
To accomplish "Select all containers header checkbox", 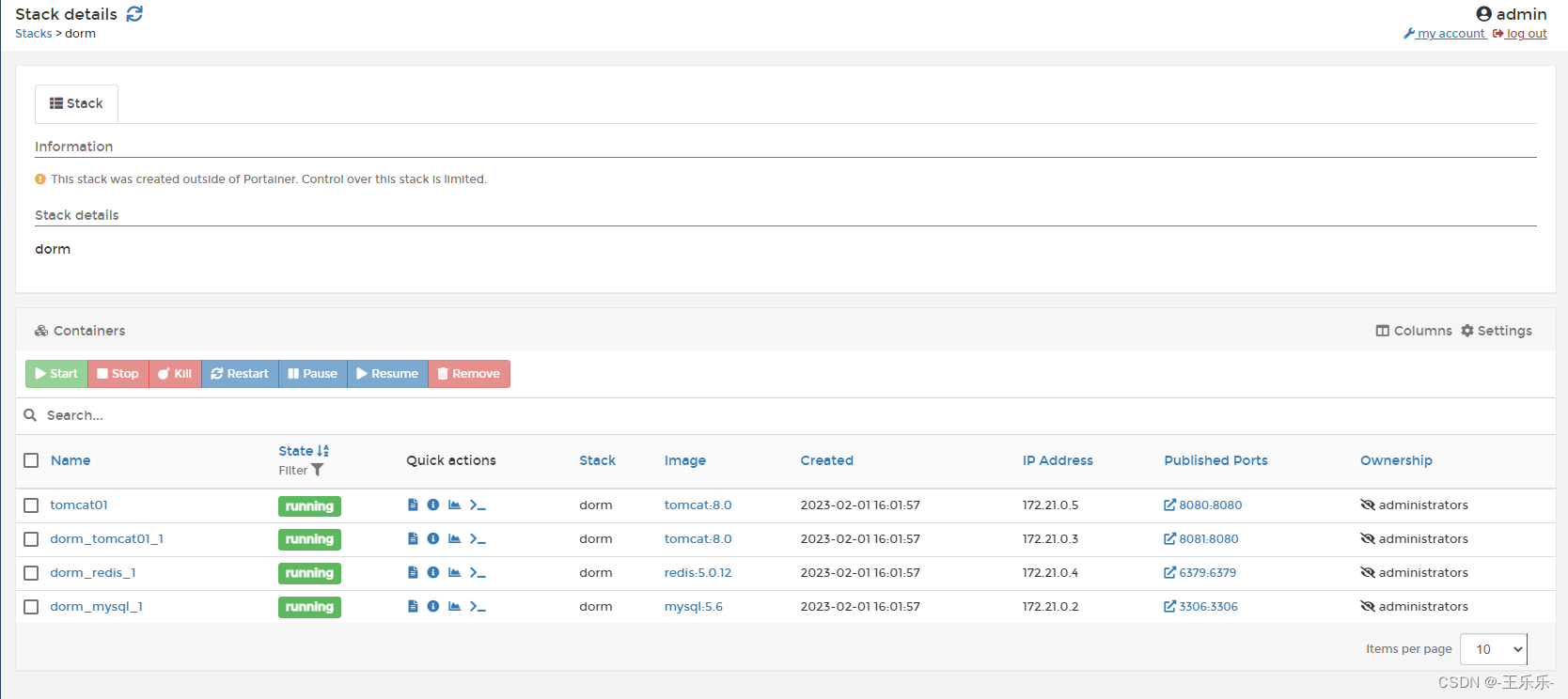I will tap(31, 460).
